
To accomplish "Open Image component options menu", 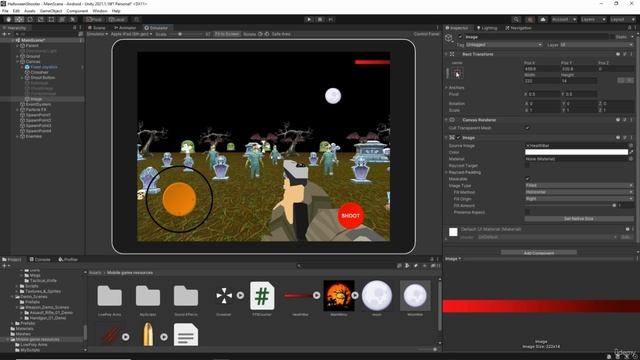I will [x=631, y=138].
